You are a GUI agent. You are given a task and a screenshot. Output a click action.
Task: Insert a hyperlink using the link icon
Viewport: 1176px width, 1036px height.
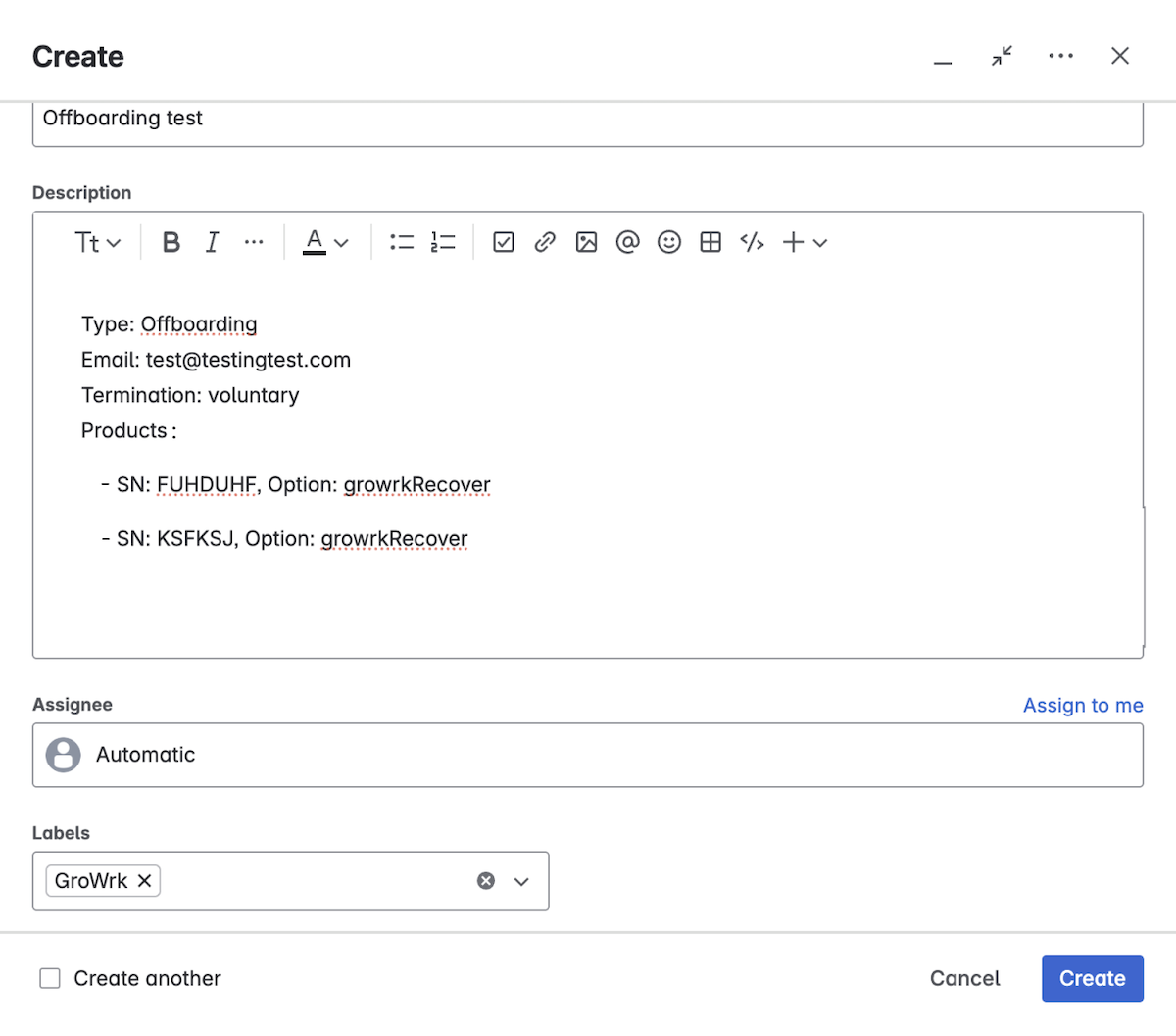point(545,242)
